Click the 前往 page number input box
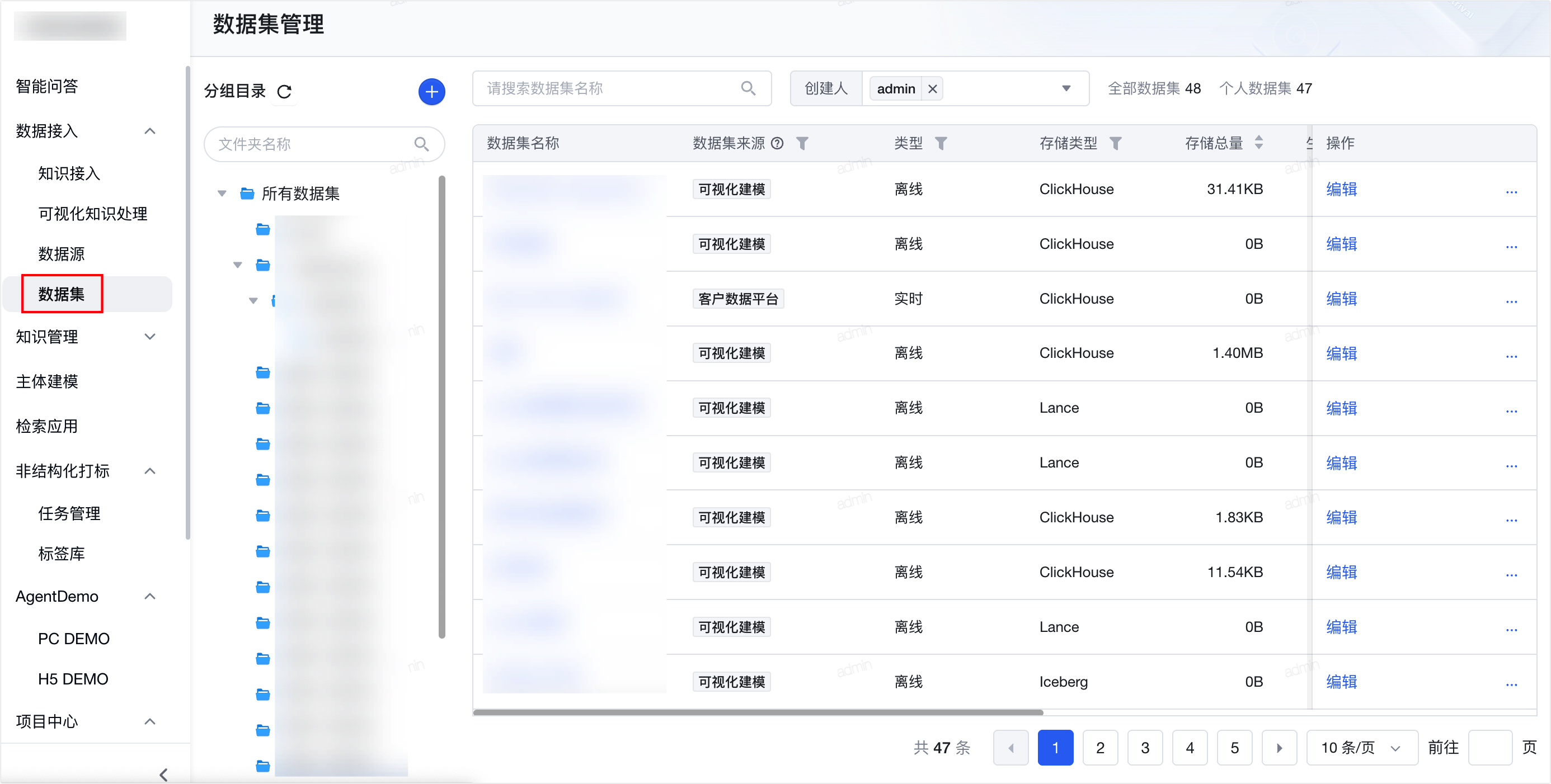 coord(1489,748)
